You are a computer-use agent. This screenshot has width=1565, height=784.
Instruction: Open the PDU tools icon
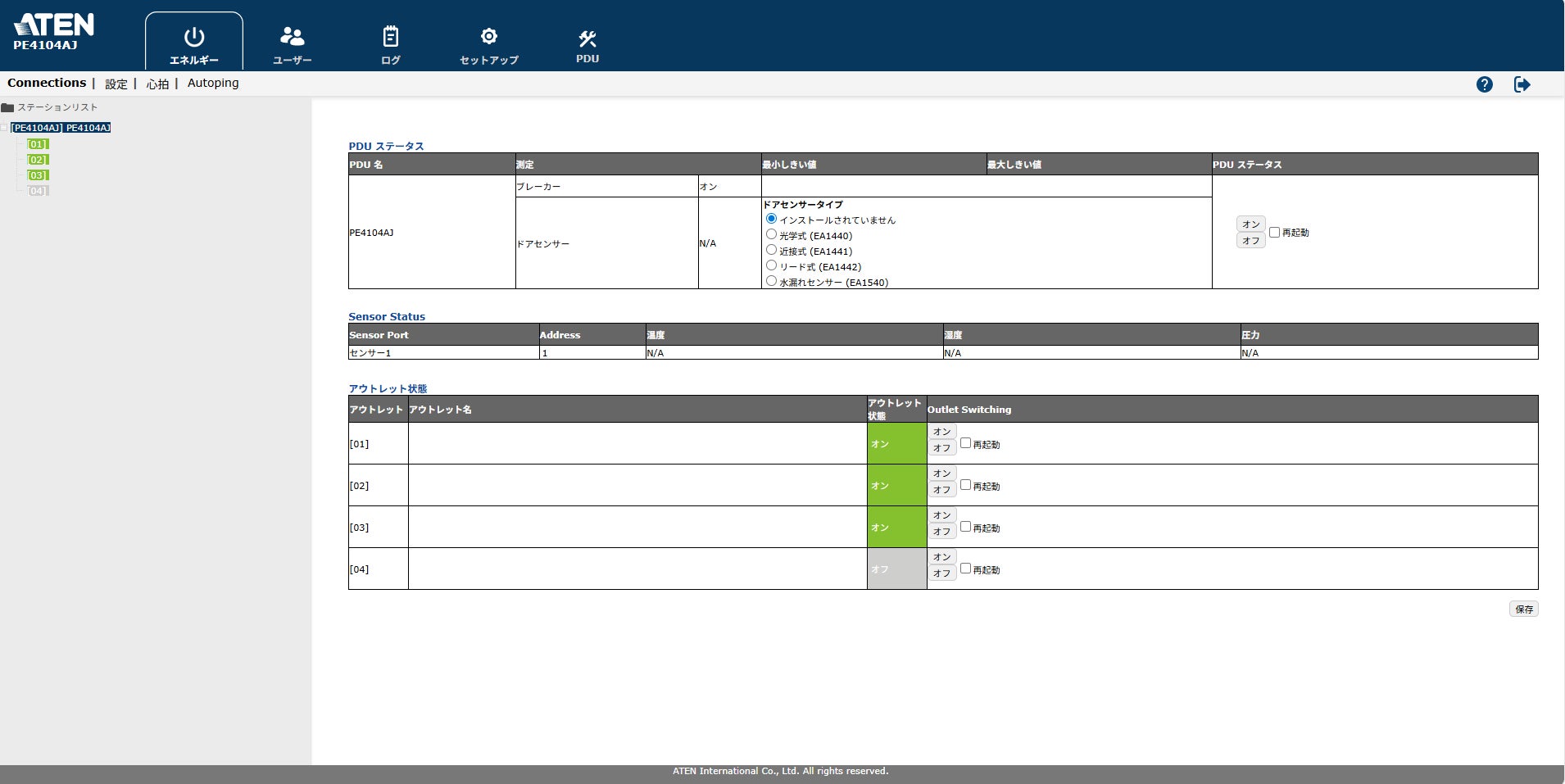[587, 39]
